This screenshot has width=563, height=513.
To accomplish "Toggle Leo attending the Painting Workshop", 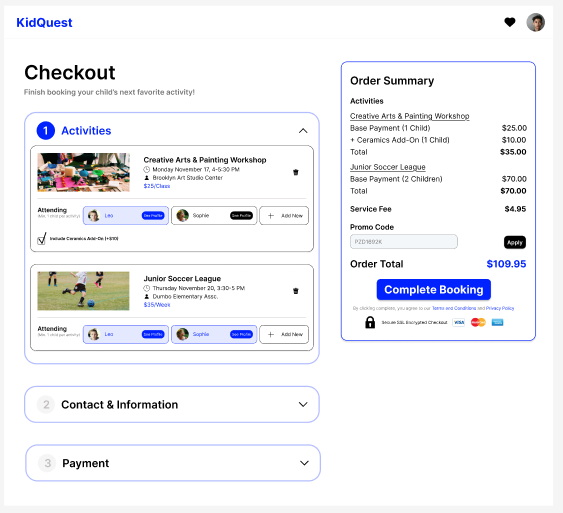I will tap(126, 215).
